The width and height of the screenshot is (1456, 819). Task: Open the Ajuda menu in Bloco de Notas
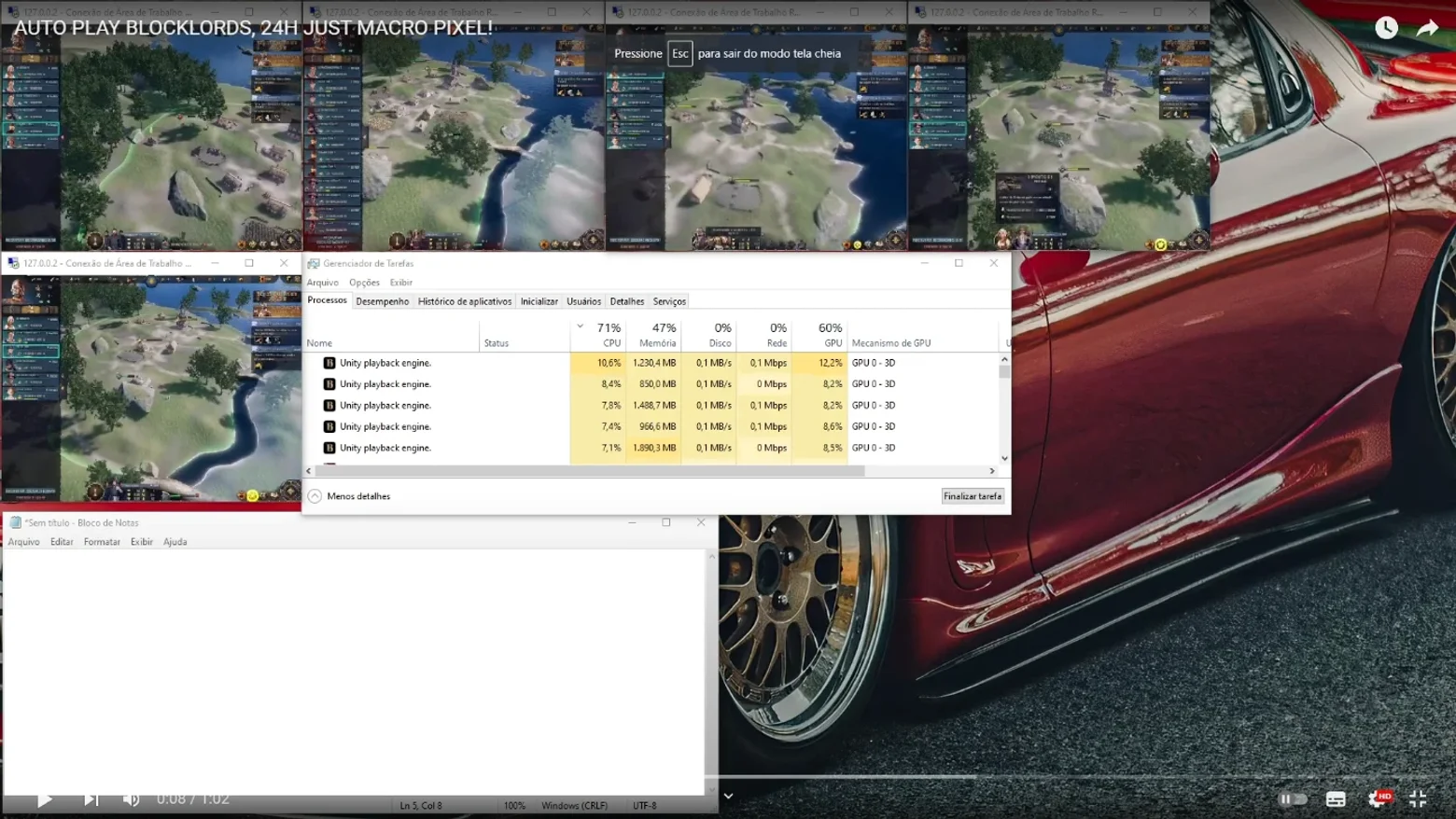tap(175, 542)
